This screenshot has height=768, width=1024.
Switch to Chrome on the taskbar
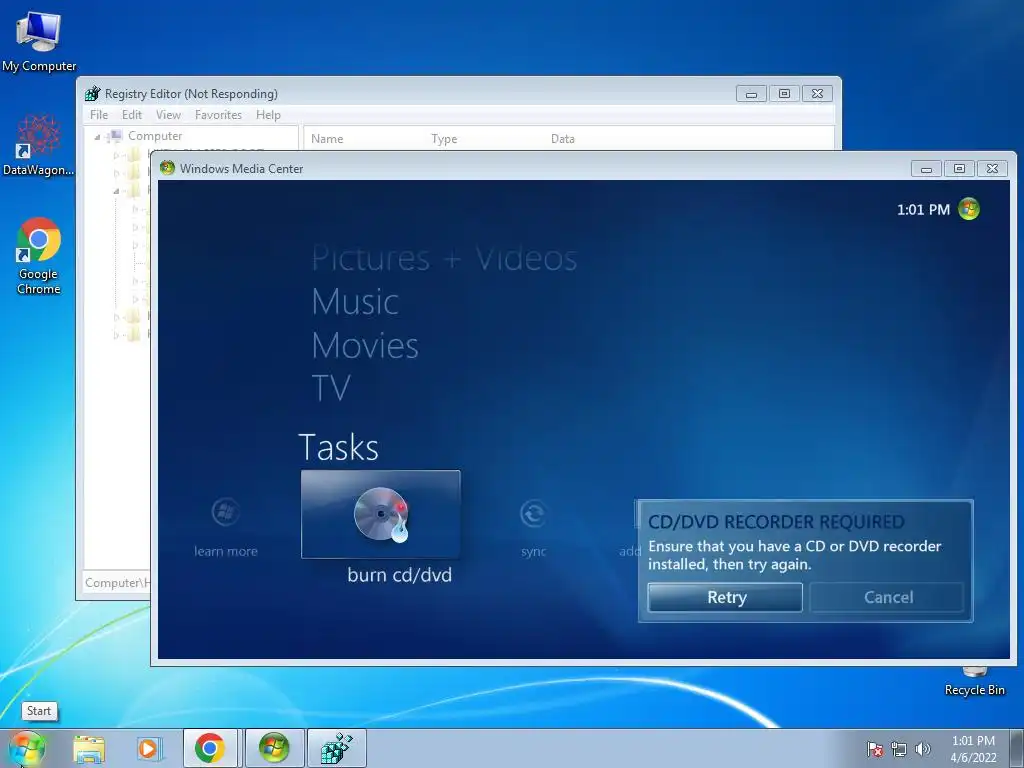pyautogui.click(x=210, y=748)
